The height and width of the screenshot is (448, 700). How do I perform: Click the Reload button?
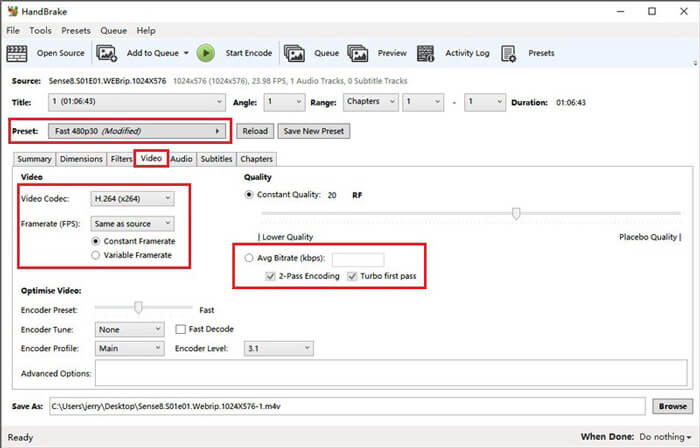255,131
